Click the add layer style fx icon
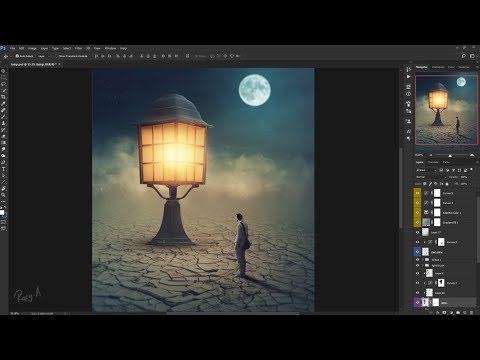The image size is (480, 360). [x=438, y=313]
